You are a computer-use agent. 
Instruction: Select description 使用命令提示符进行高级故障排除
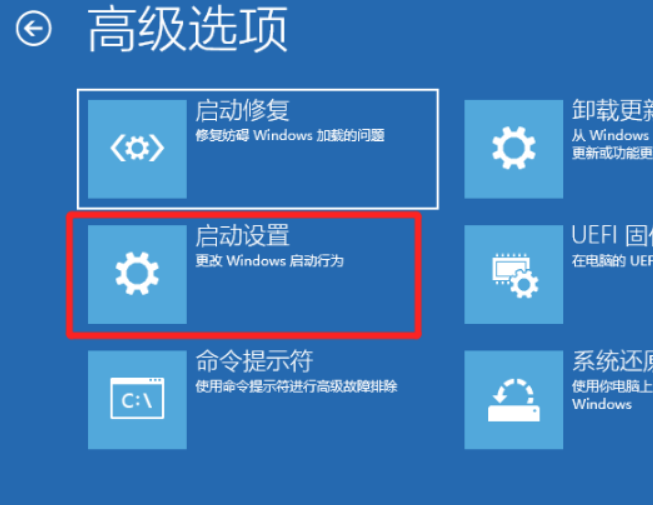tap(296, 386)
